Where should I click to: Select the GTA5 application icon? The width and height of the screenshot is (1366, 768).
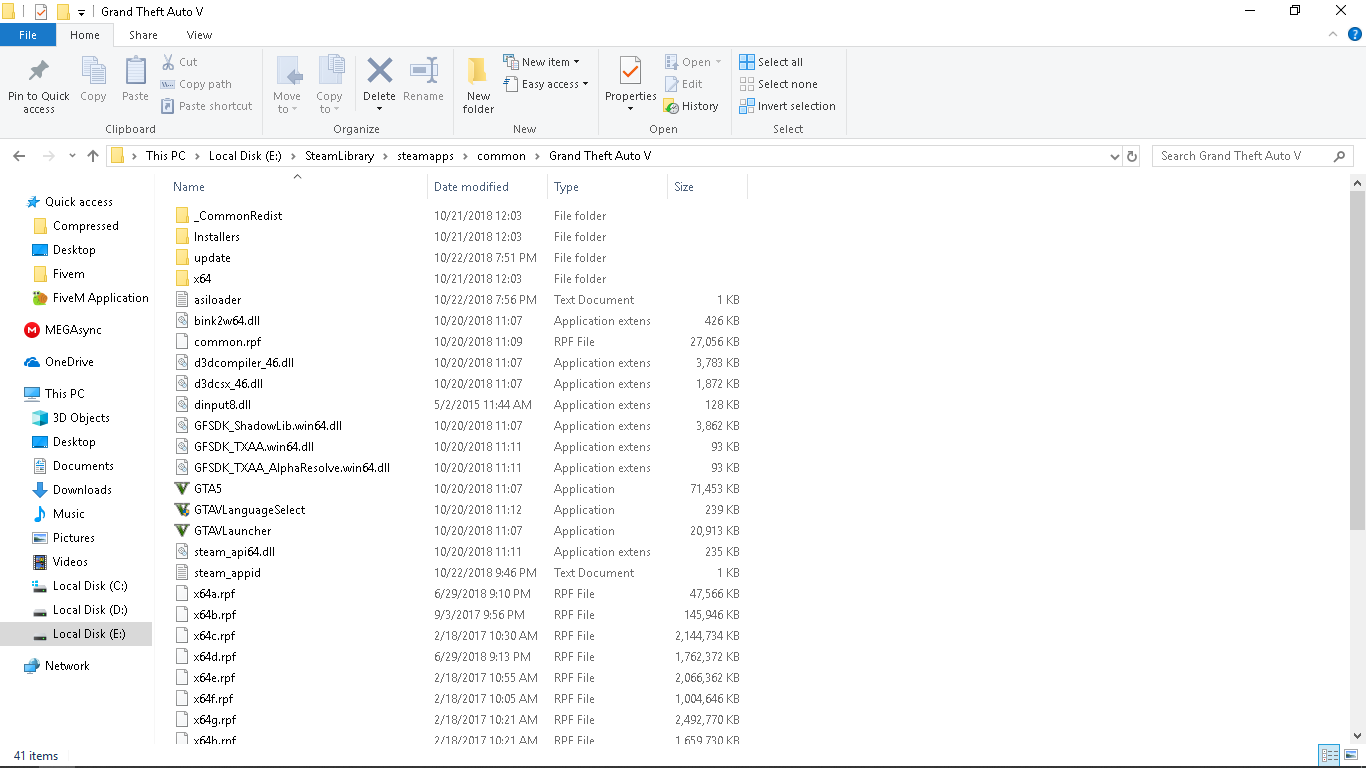coord(182,489)
